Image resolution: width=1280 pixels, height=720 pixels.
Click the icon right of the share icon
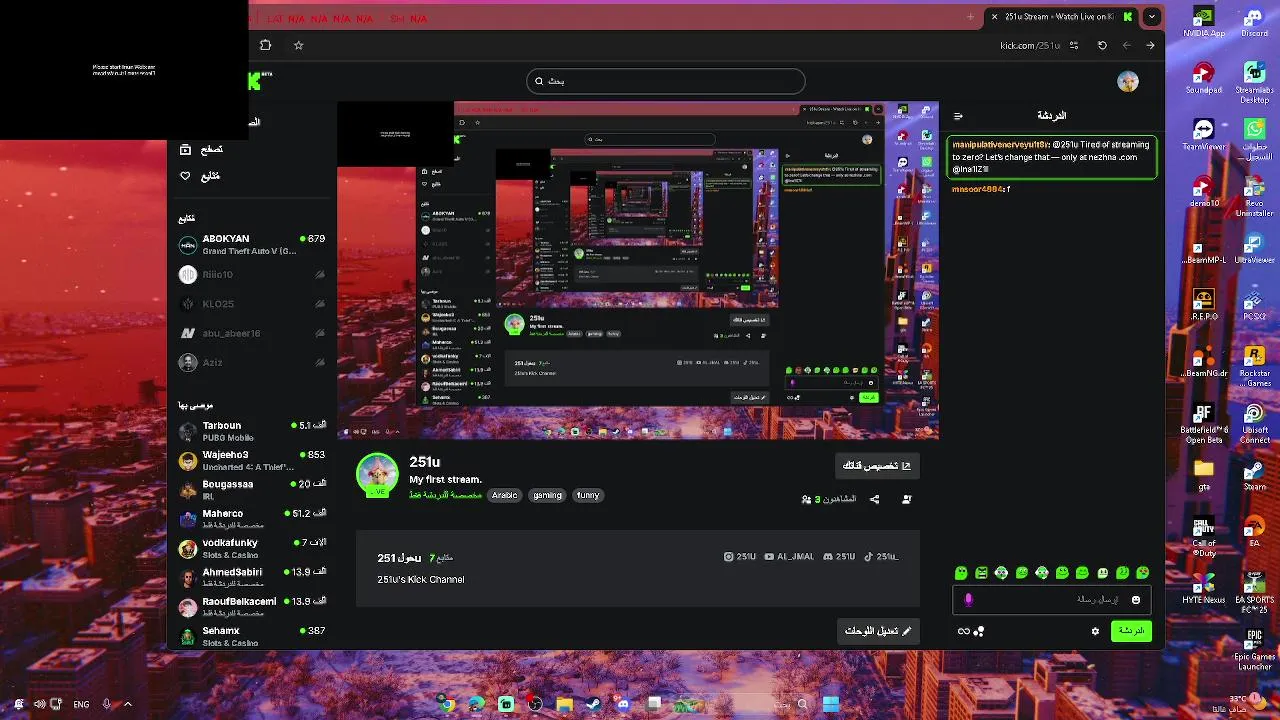click(x=906, y=499)
